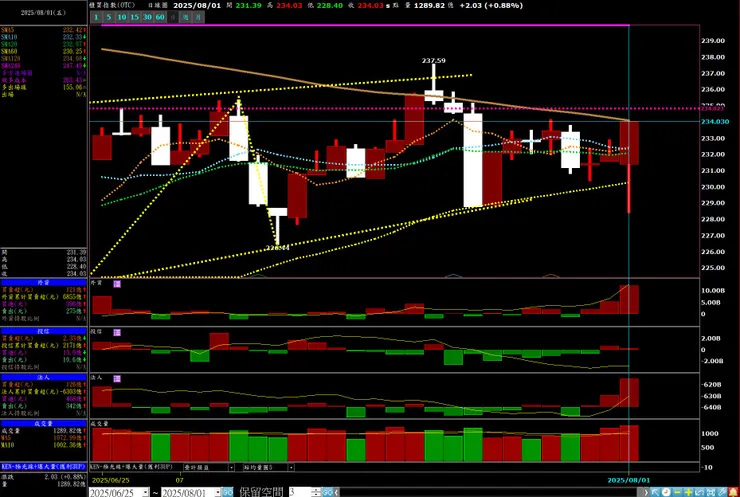This screenshot has height=497, width=740.
Task: Select the 投信 blue panel header
Action: pos(43,331)
